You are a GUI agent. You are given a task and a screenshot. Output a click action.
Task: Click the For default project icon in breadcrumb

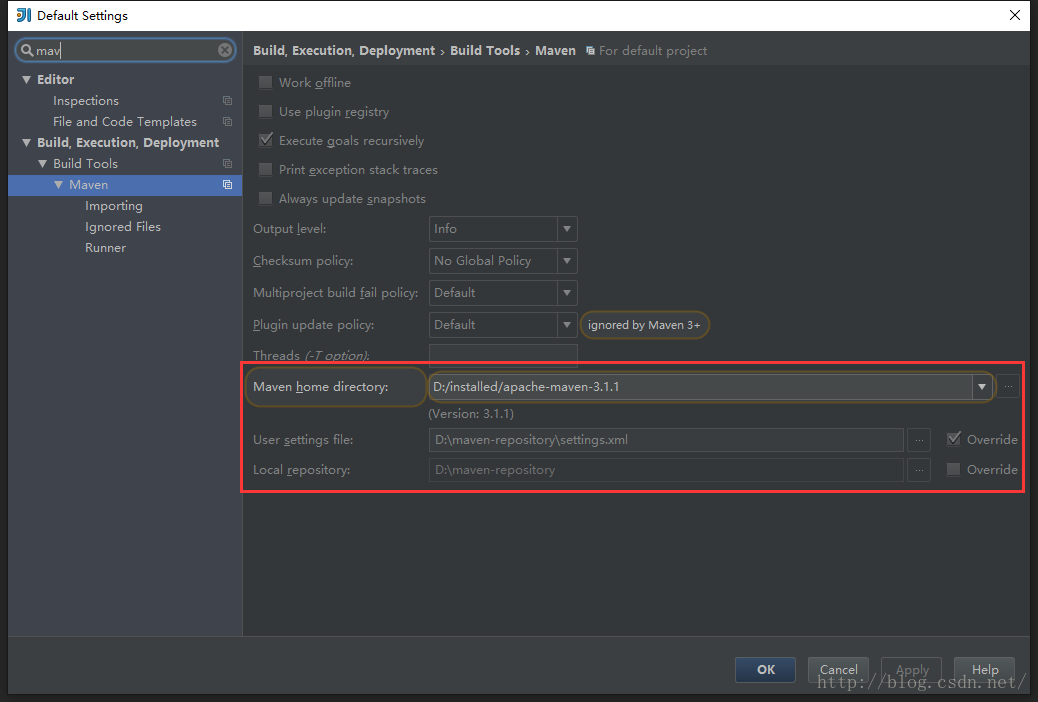[590, 51]
